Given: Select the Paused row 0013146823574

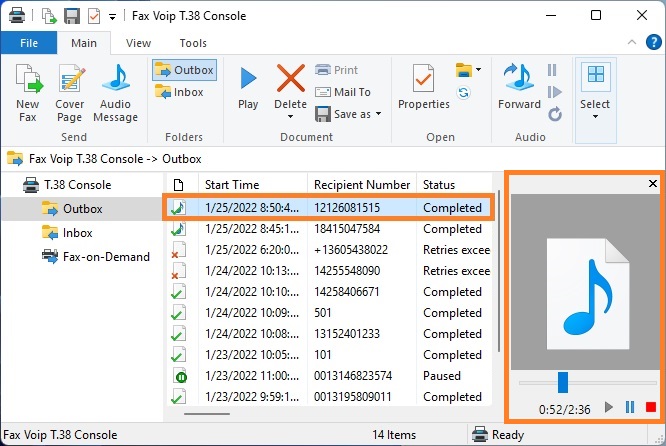Looking at the screenshot, I should [328, 375].
